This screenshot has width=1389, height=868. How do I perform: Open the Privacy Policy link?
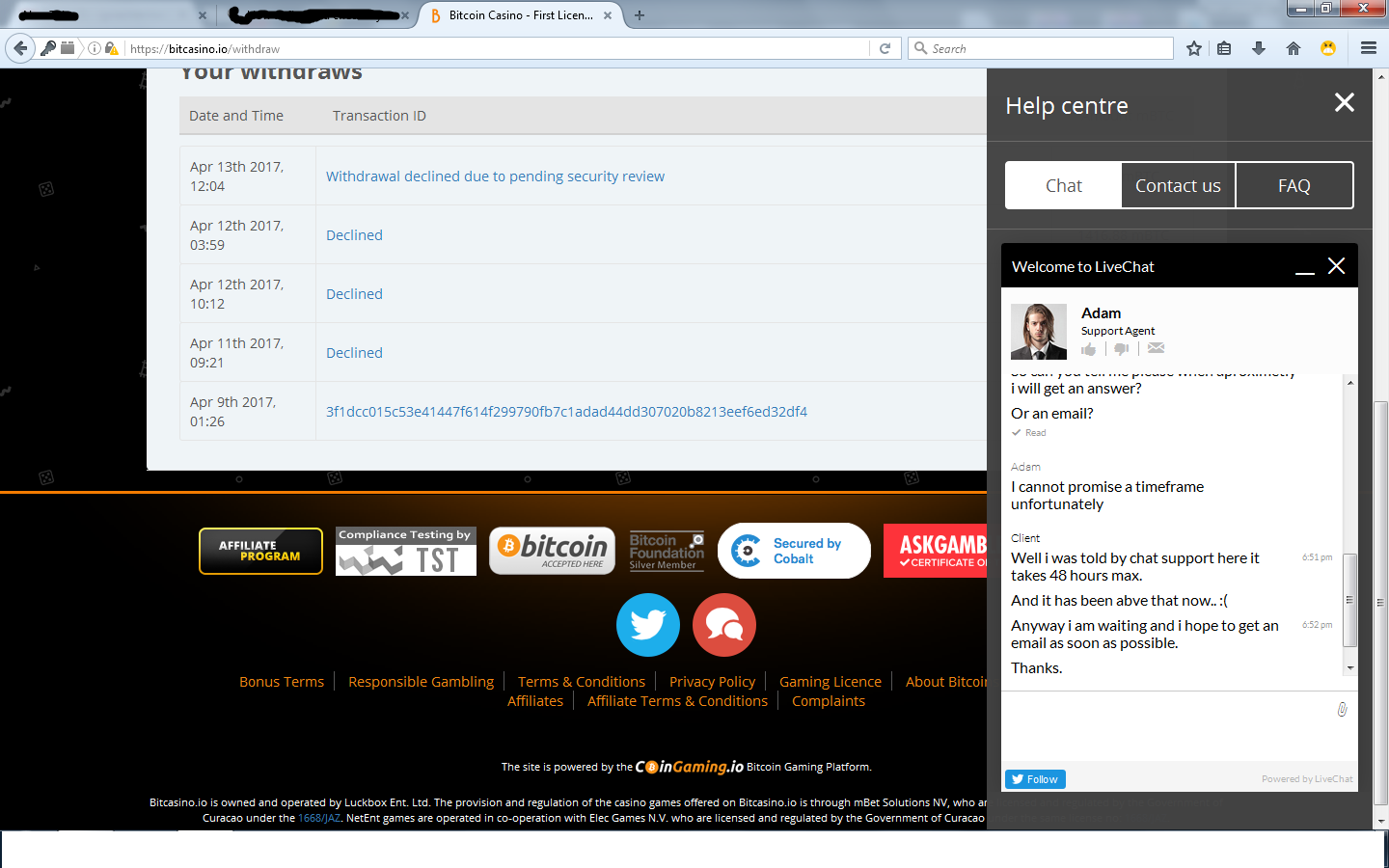712,682
